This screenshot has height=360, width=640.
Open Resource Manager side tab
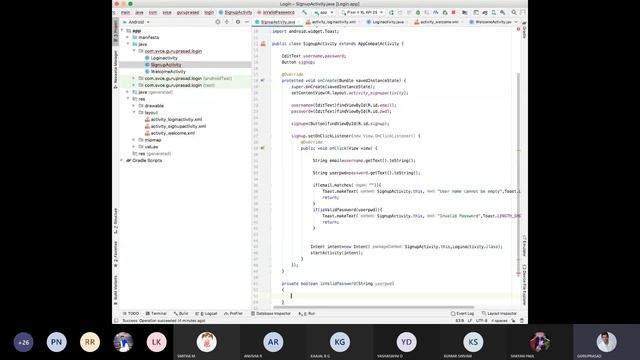(116, 69)
